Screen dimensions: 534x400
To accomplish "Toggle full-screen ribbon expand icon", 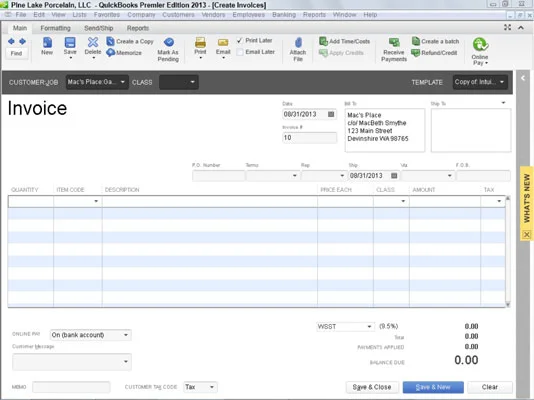I will (507, 28).
